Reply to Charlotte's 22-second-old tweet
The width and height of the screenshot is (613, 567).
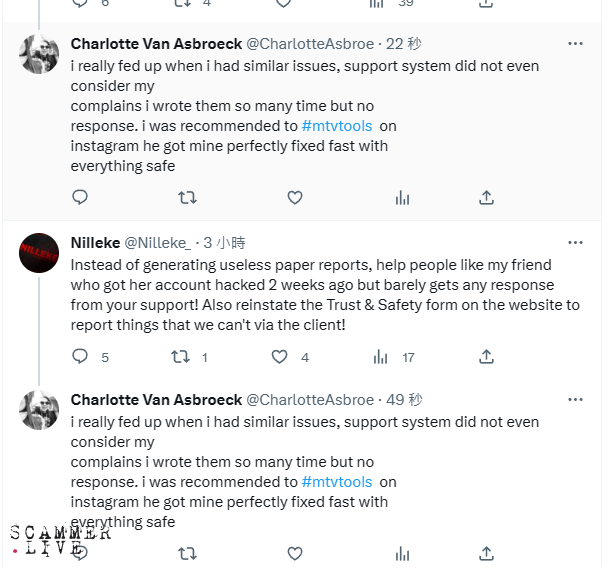[x=81, y=198]
